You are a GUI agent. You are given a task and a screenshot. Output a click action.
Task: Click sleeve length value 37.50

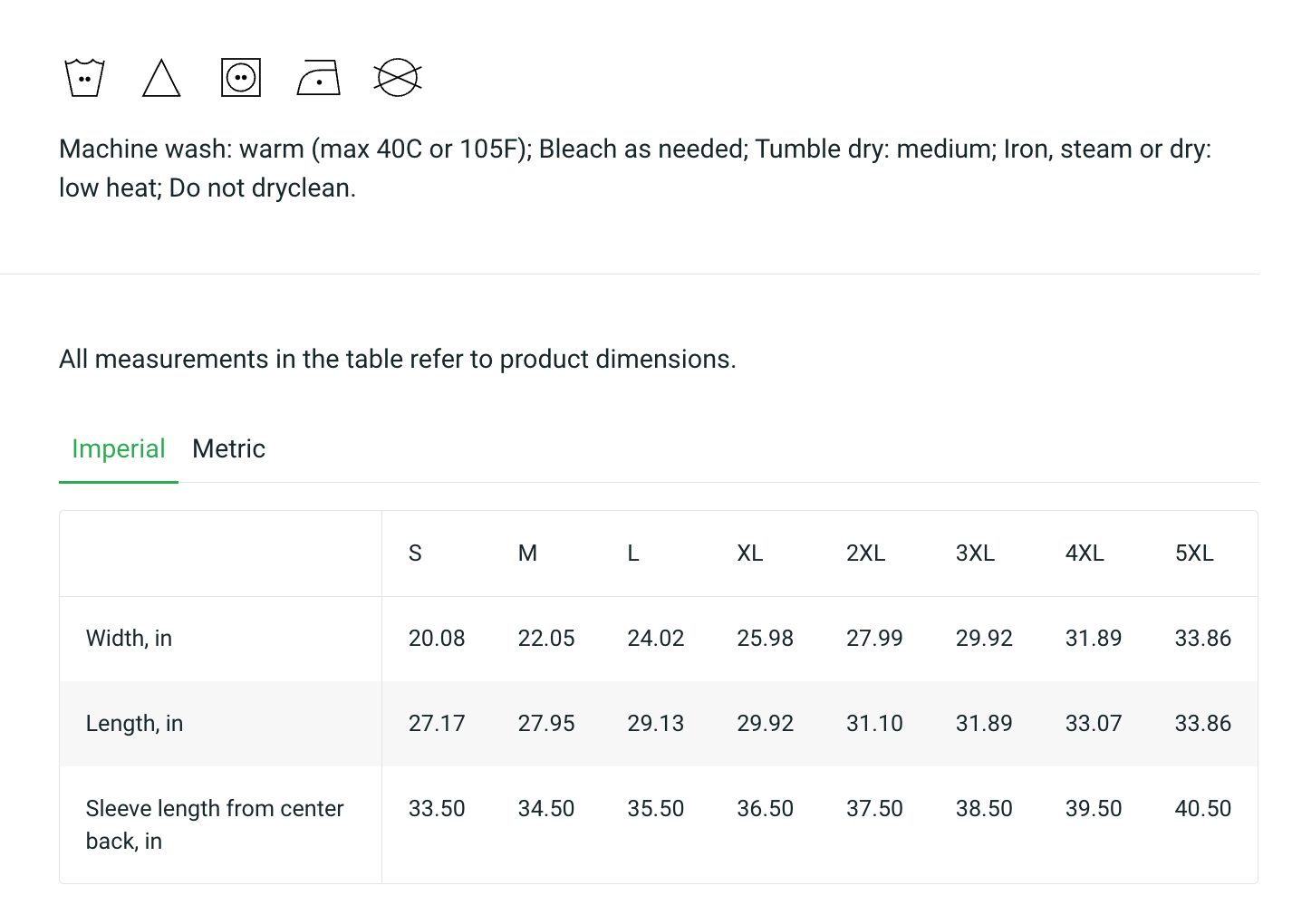coord(874,809)
